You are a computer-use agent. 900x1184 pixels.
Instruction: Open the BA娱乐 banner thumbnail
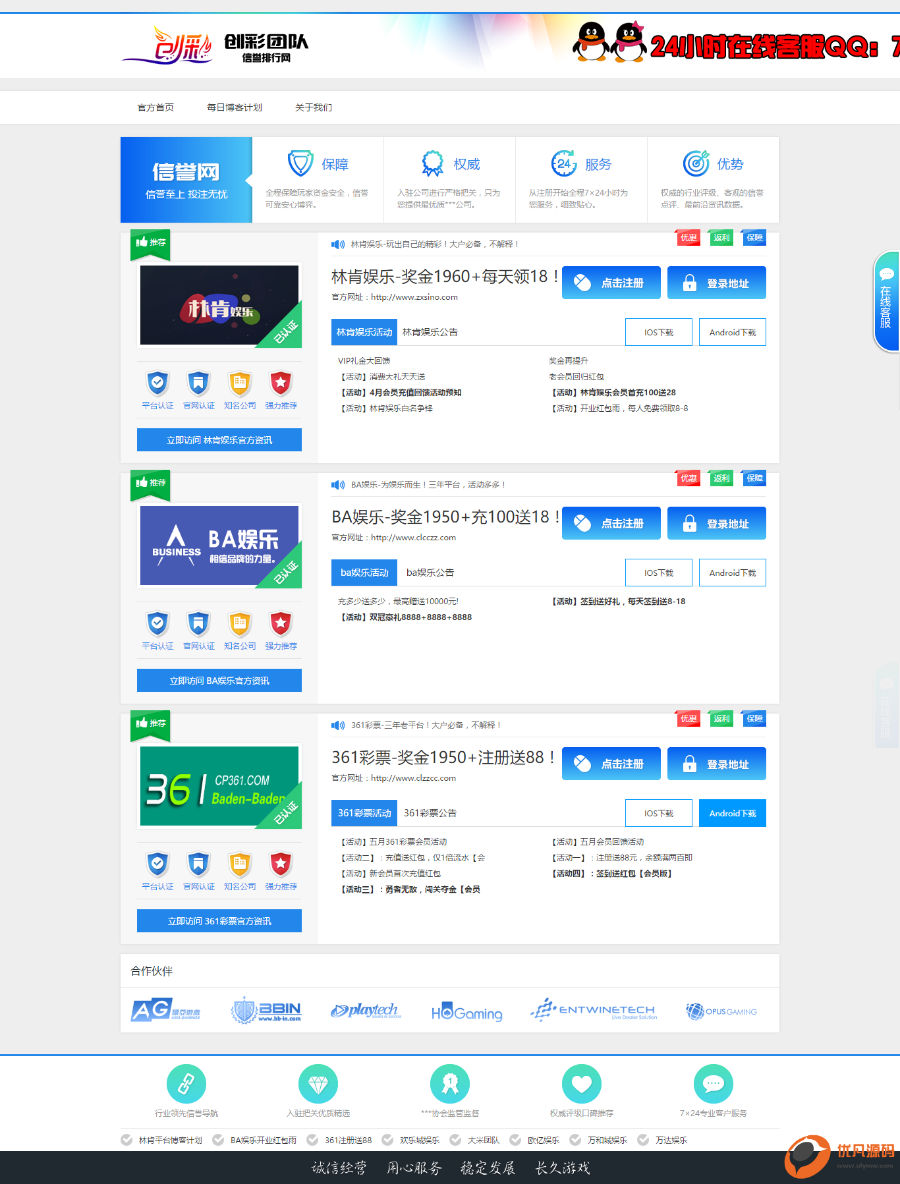pos(219,546)
